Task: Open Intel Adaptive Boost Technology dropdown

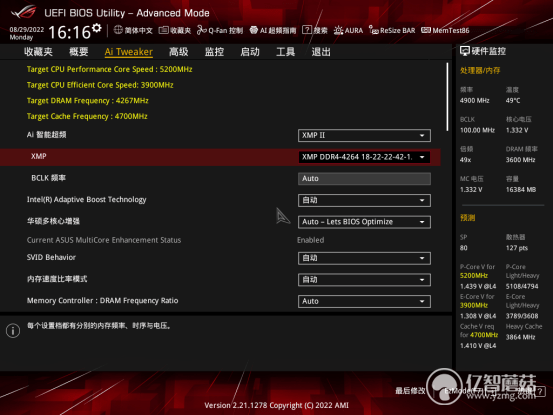Action: coord(364,200)
